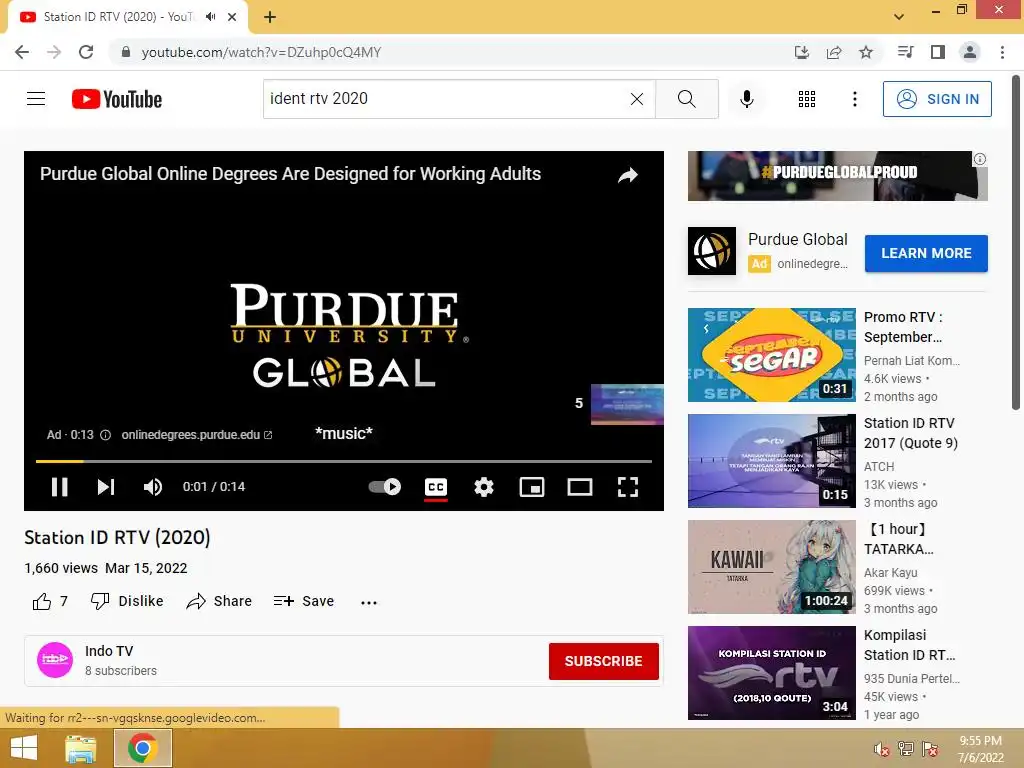
Task: Click the video progress bar
Action: point(344,461)
